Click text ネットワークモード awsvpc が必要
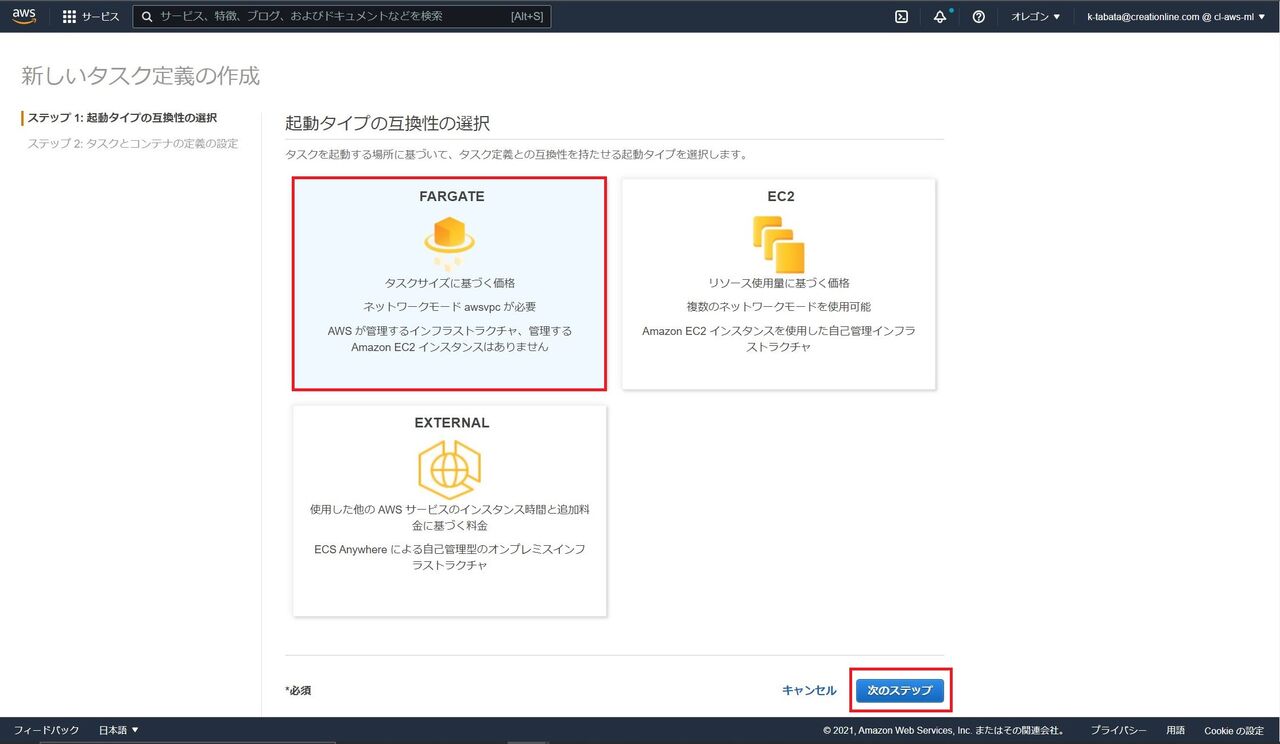 pos(450,306)
